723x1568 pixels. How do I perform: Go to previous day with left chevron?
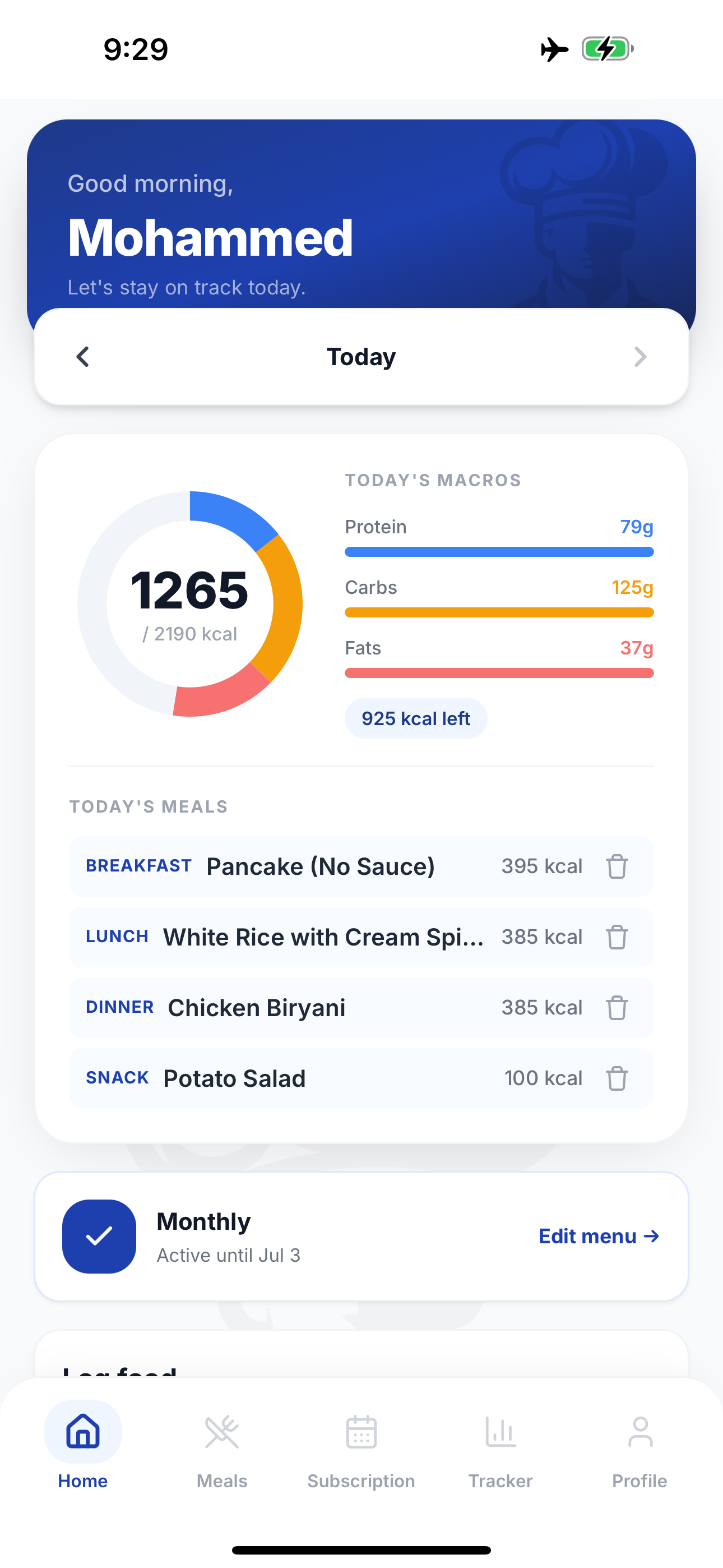coord(83,357)
